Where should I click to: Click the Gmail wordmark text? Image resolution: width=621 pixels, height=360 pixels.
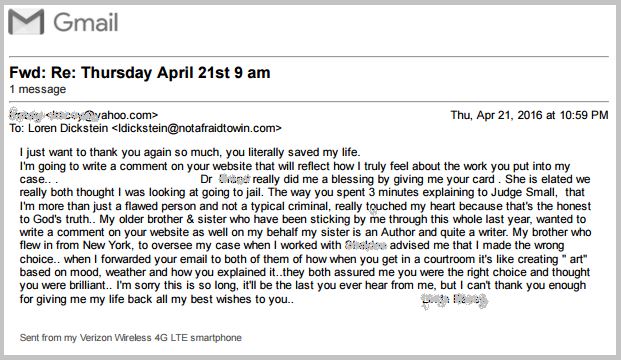point(86,22)
